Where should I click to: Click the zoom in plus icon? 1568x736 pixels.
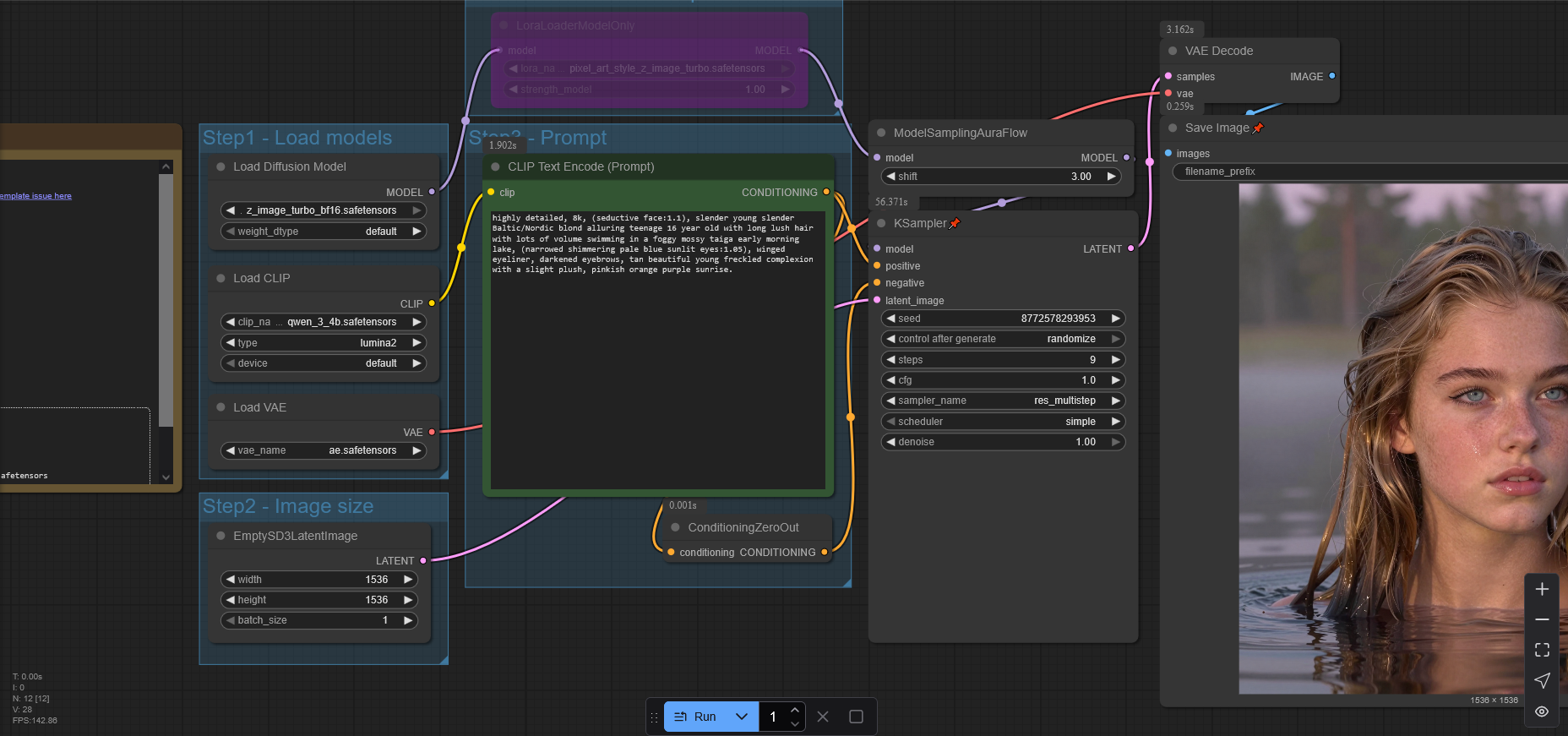[x=1542, y=589]
